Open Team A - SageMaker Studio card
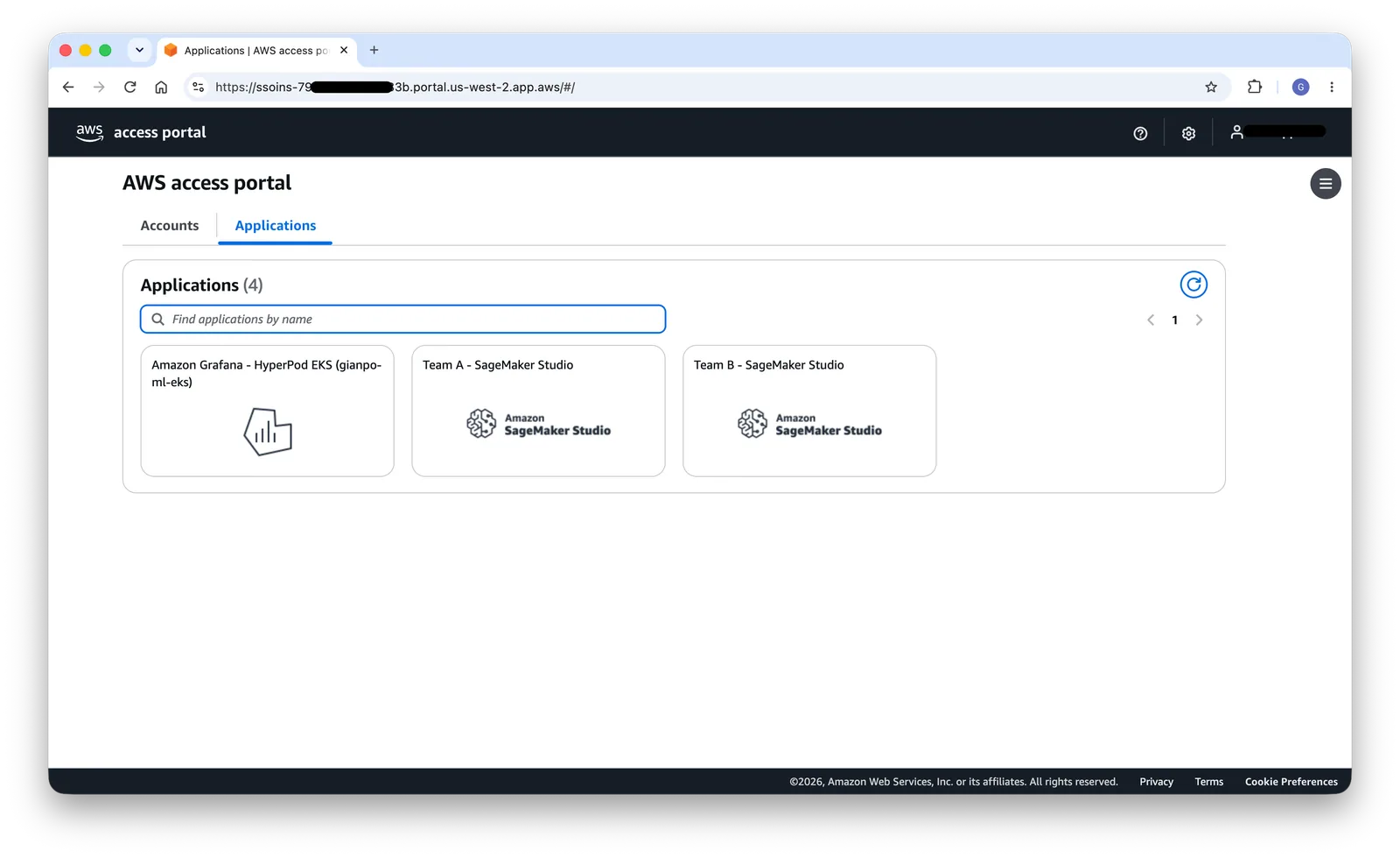This screenshot has height=858, width=1400. pyautogui.click(x=538, y=411)
